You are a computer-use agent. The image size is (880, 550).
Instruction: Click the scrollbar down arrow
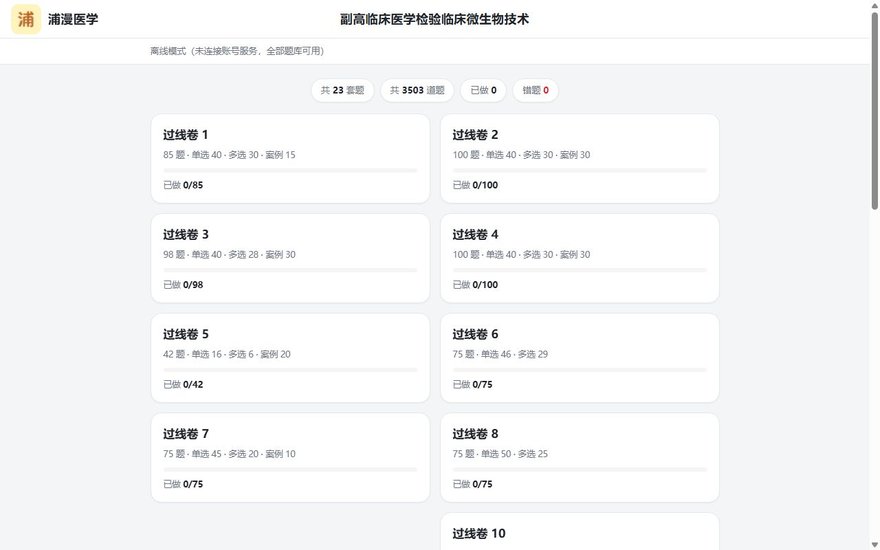pyautogui.click(x=874, y=544)
